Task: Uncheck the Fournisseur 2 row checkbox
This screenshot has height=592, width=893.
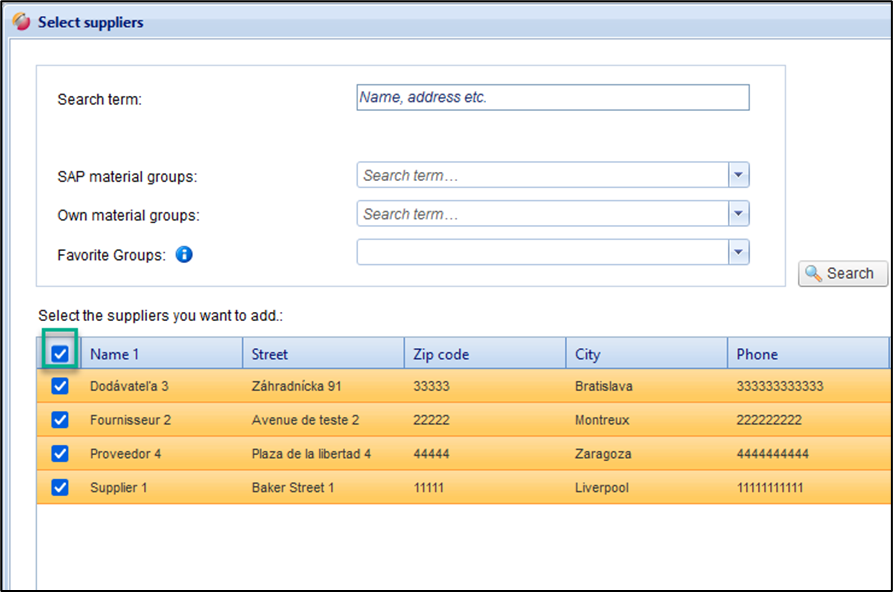Action: (x=60, y=420)
